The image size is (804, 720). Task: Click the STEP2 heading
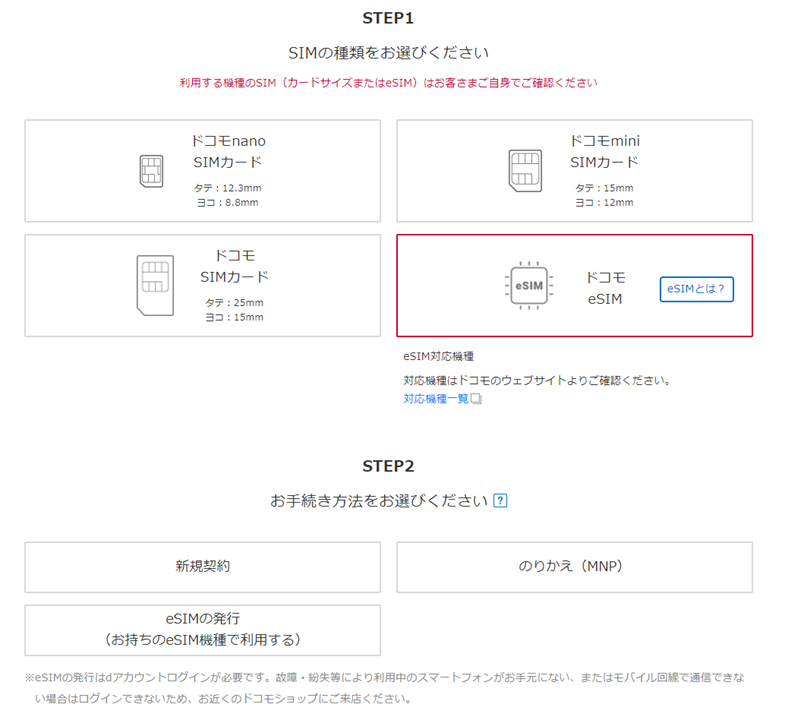[388, 466]
